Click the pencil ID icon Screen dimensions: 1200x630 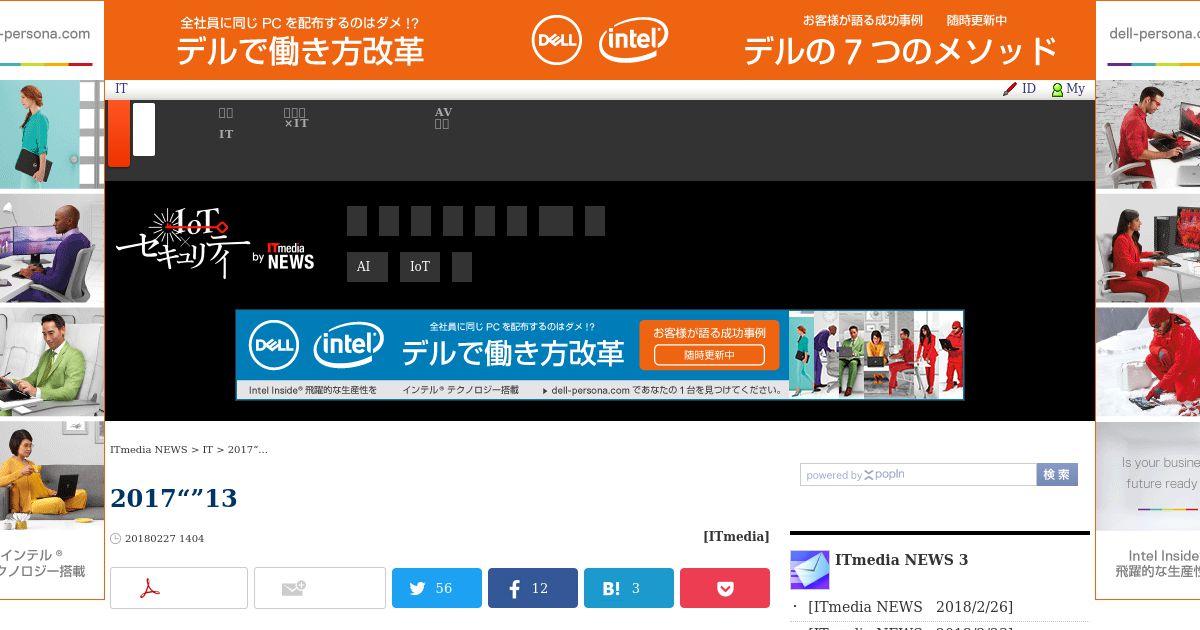(x=1010, y=89)
